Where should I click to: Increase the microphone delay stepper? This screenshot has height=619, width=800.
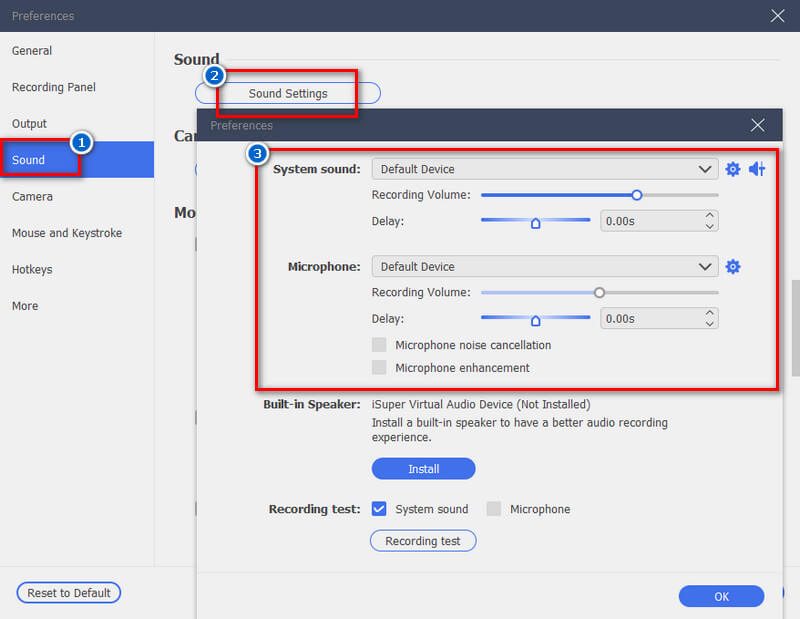[709, 312]
